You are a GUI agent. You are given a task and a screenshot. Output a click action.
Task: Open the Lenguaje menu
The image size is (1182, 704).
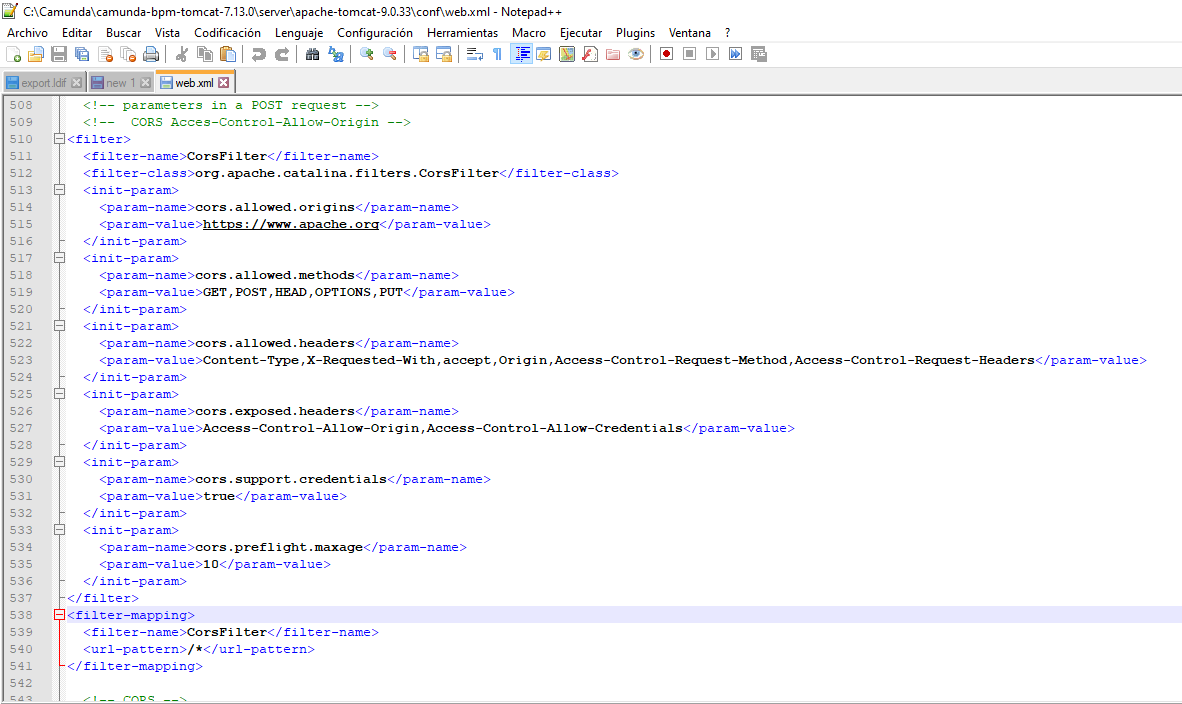[x=299, y=33]
